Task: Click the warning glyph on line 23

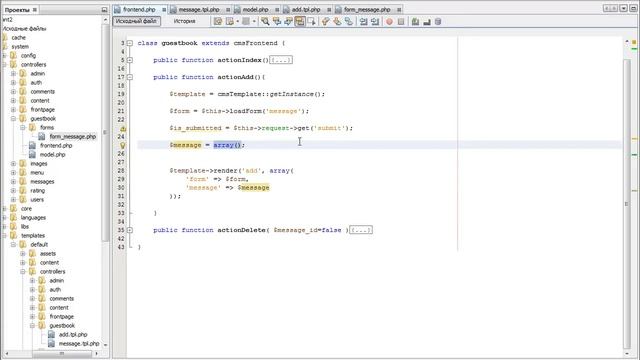Action: click(123, 129)
